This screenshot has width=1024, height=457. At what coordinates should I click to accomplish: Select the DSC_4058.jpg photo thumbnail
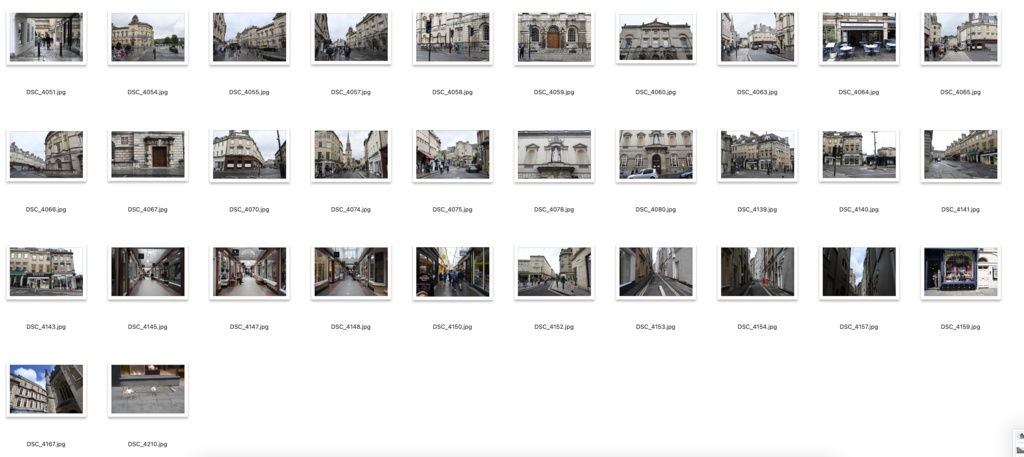click(x=453, y=37)
